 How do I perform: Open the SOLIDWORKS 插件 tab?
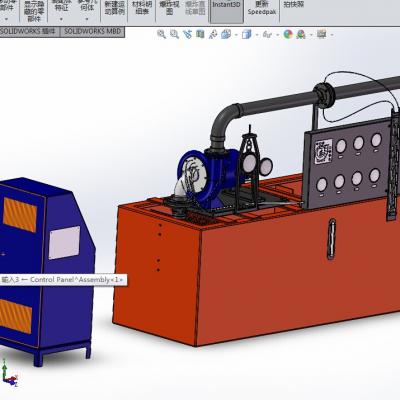29,32
